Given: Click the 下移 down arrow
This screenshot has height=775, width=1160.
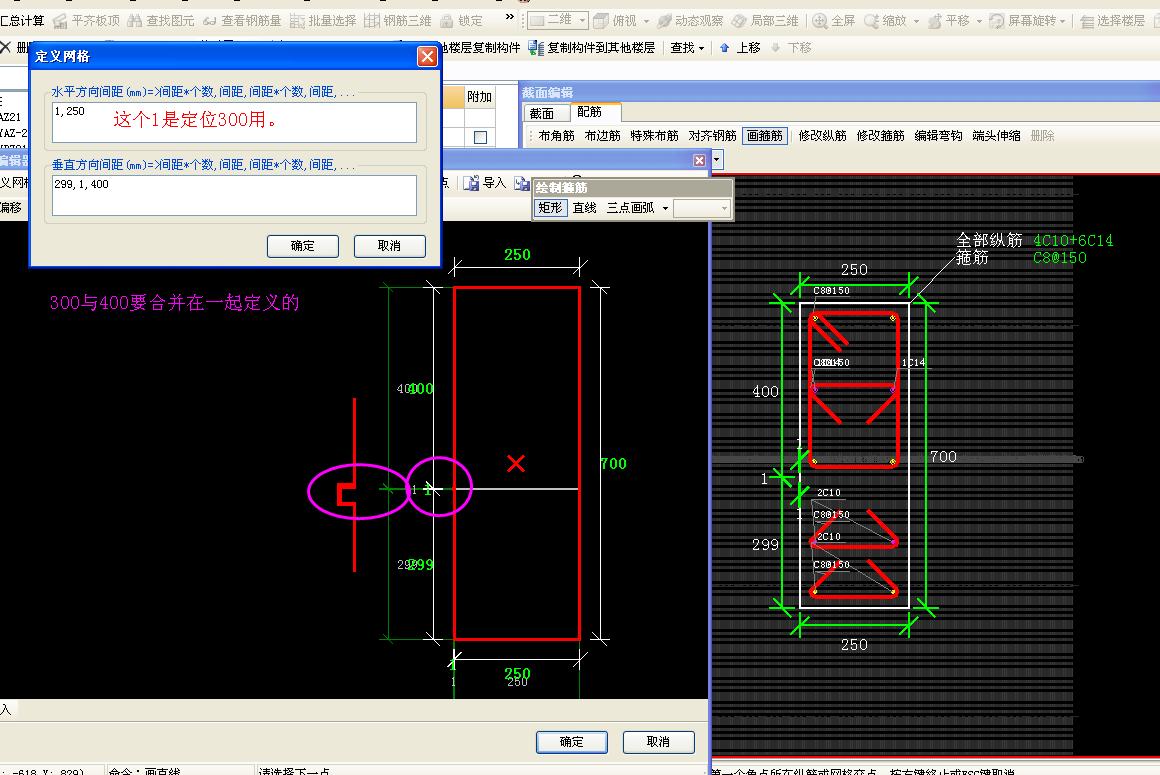Looking at the screenshot, I should pos(775,47).
